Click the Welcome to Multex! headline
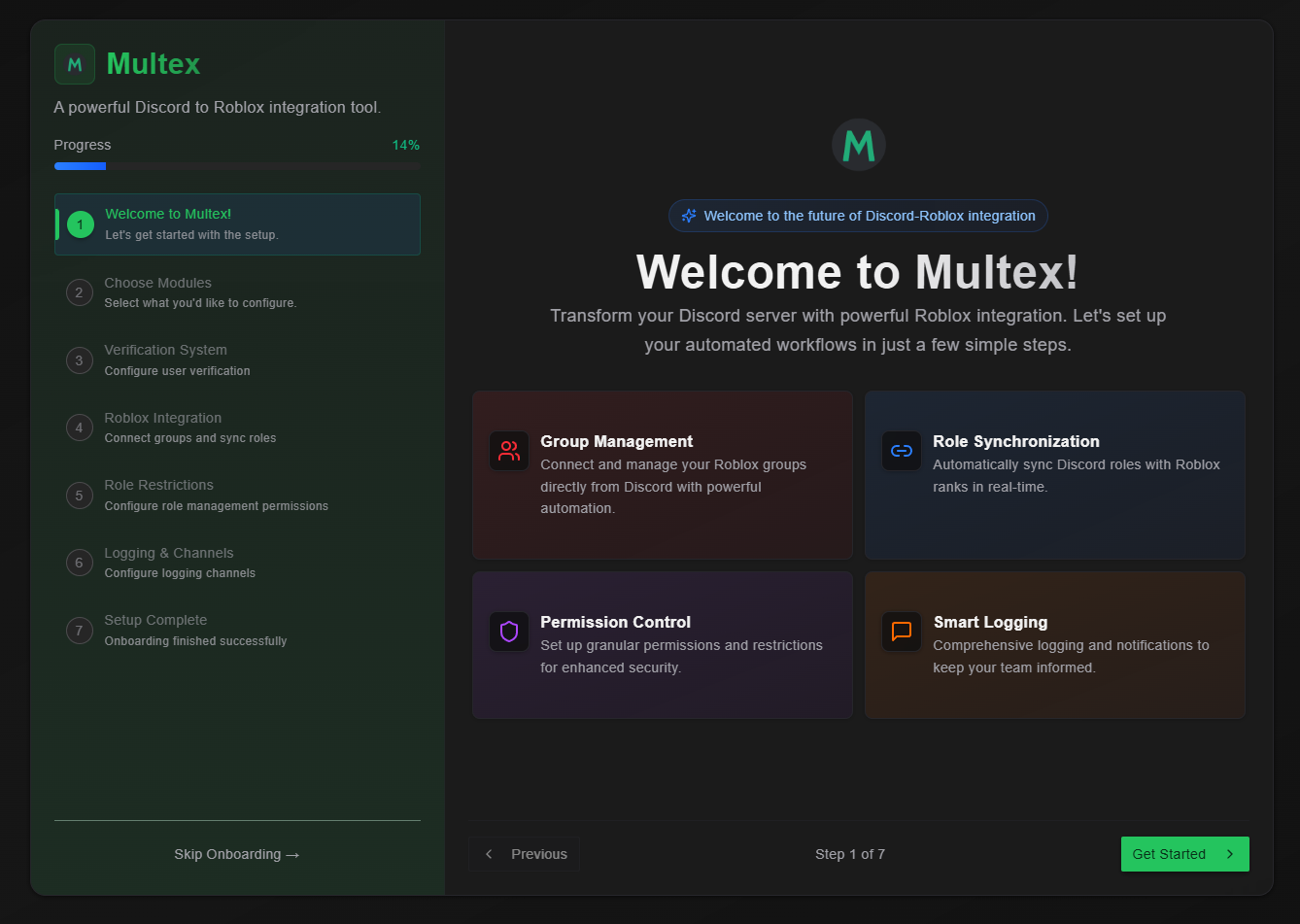The width and height of the screenshot is (1300, 924). click(x=858, y=271)
